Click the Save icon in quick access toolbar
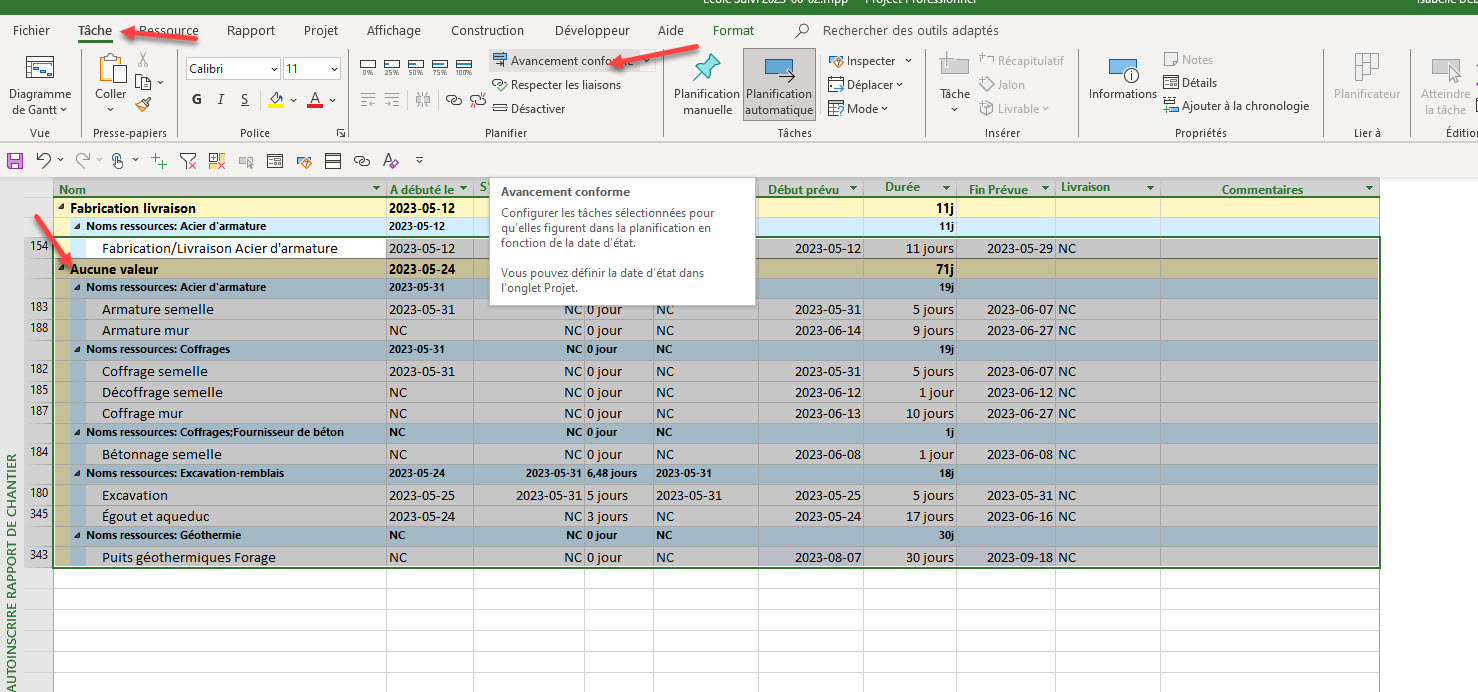1478x692 pixels. click(x=15, y=160)
